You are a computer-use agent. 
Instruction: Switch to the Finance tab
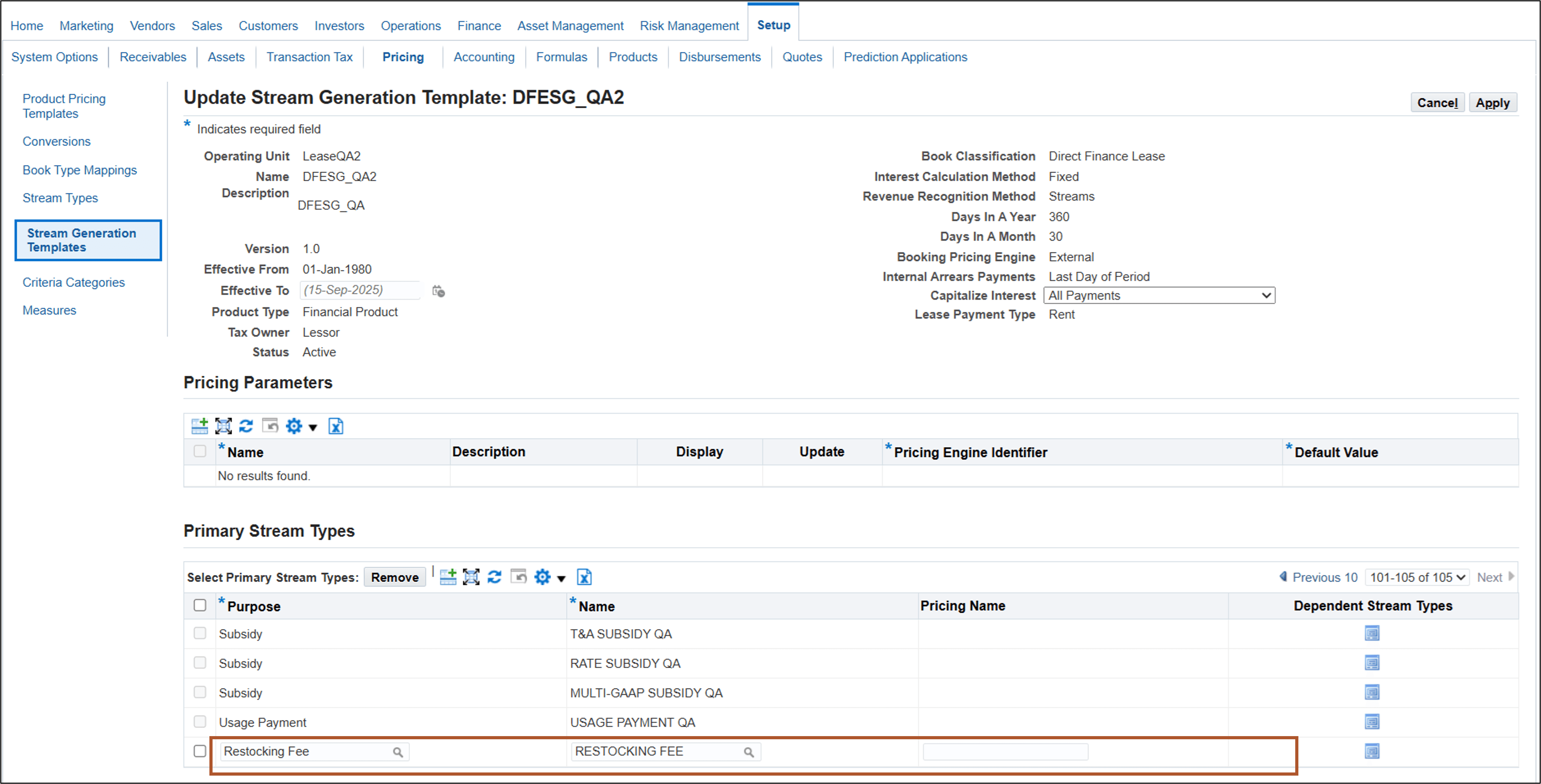(479, 26)
